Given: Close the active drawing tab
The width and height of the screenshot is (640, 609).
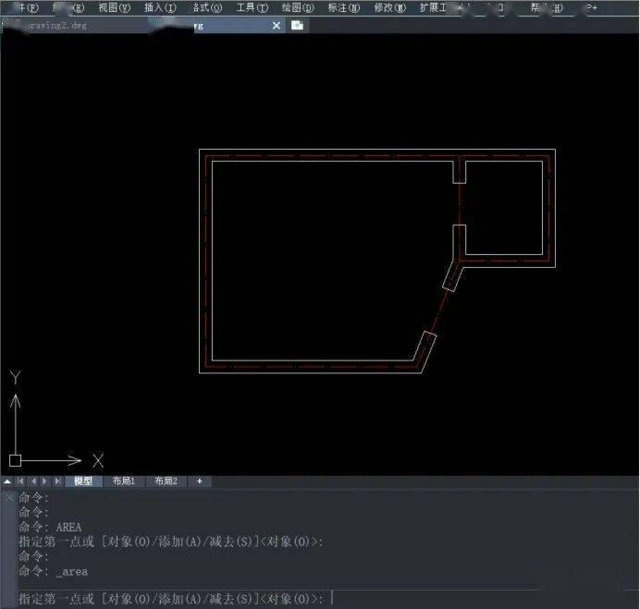Looking at the screenshot, I should coord(276,26).
